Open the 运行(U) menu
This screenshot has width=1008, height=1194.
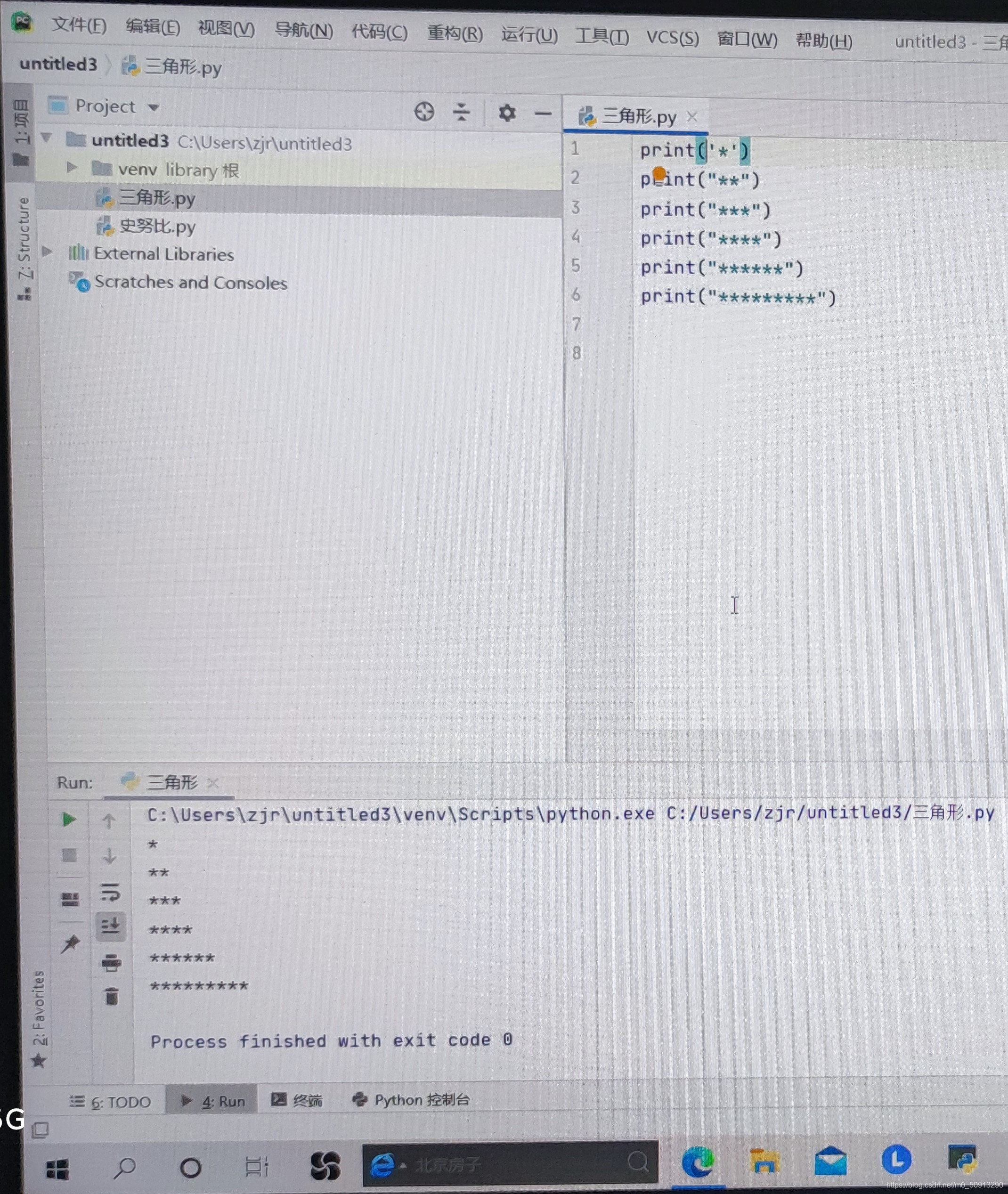[x=529, y=35]
